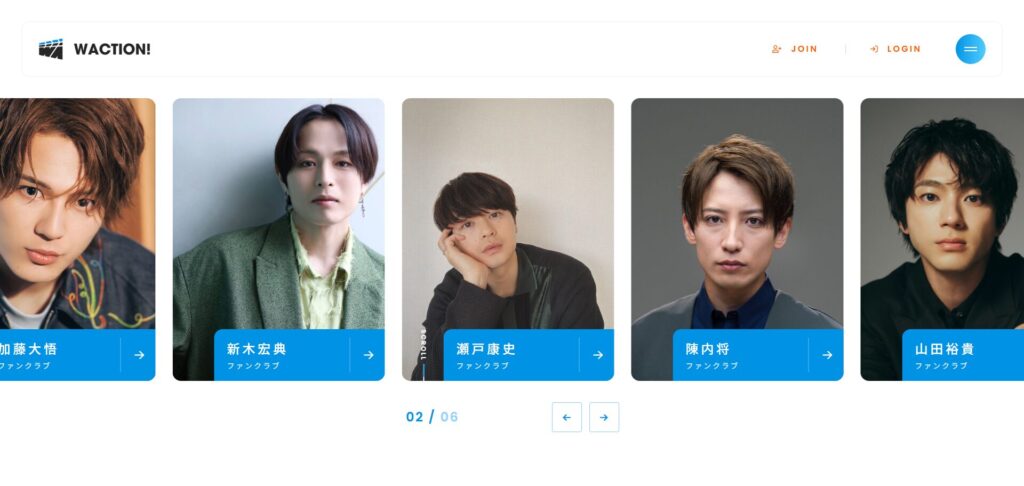Go to the previous slide with the left arrow
The width and height of the screenshot is (1024, 486).
click(x=566, y=417)
